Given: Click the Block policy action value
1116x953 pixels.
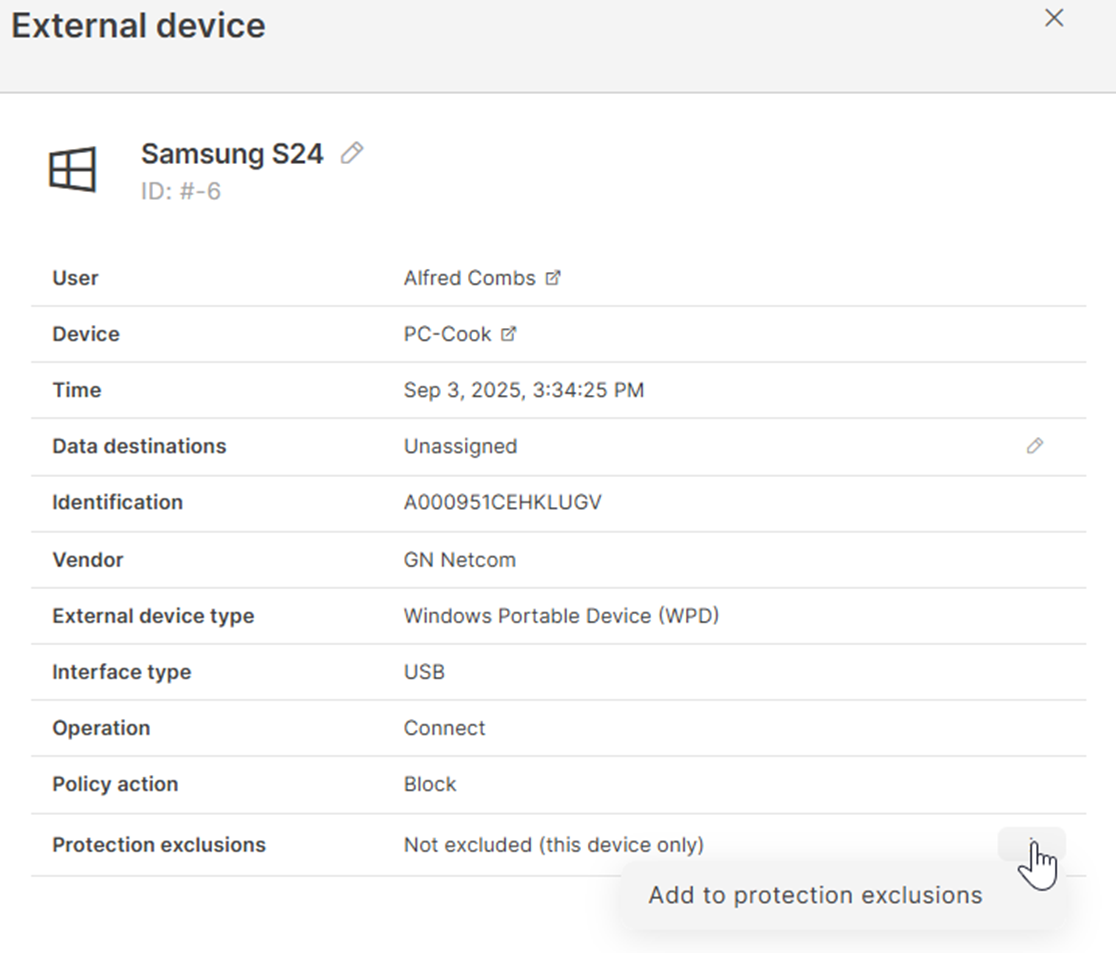Looking at the screenshot, I should pyautogui.click(x=429, y=784).
